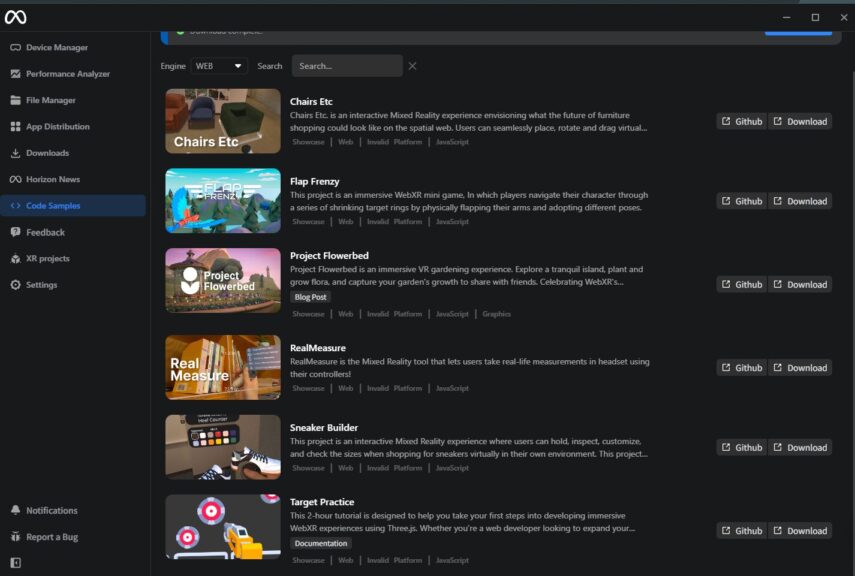Download the RealMeasure sample
The height and width of the screenshot is (576, 855).
coord(800,368)
